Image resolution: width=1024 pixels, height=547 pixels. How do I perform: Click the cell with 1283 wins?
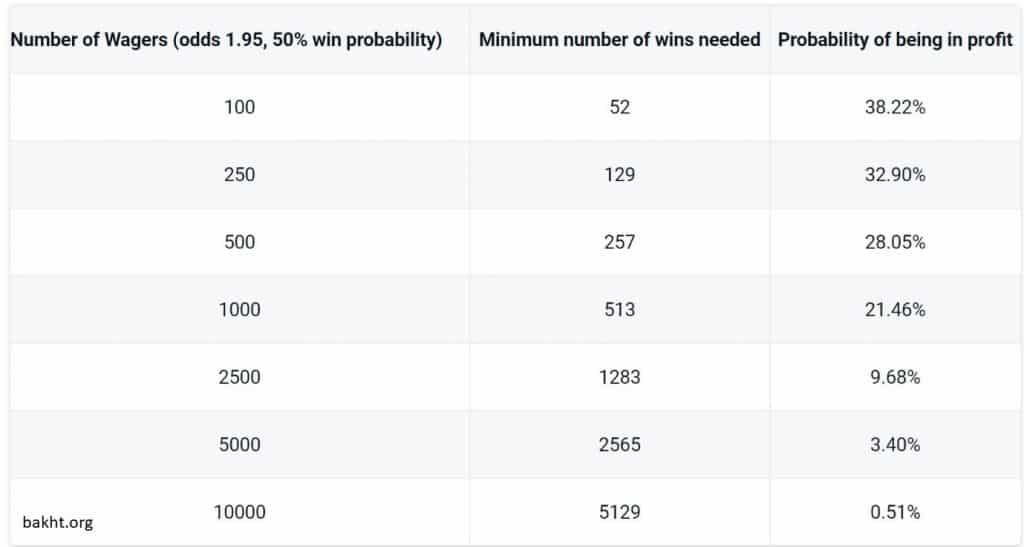(619, 377)
